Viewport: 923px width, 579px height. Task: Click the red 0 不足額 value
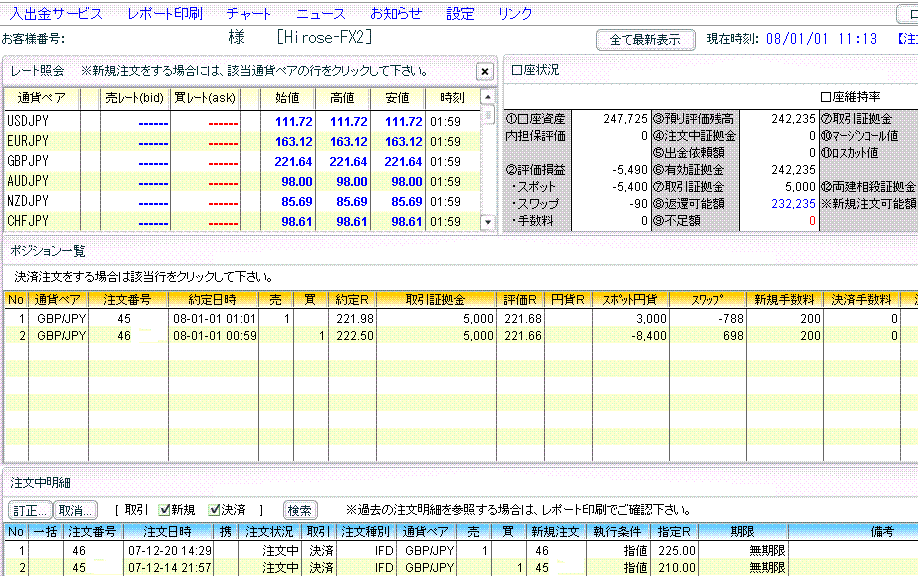[812, 221]
